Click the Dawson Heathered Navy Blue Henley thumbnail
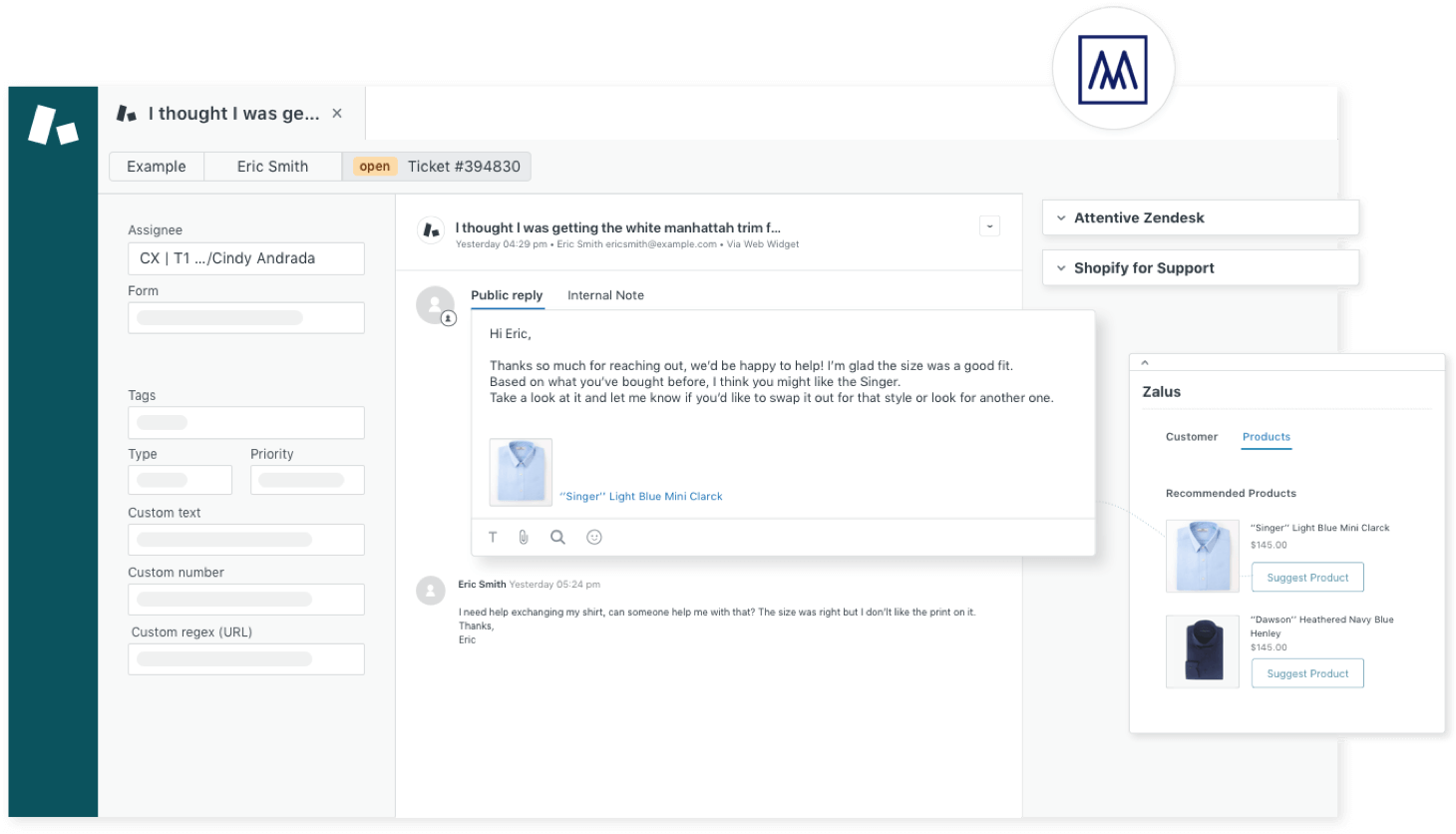The image size is (1456, 834). point(1202,650)
